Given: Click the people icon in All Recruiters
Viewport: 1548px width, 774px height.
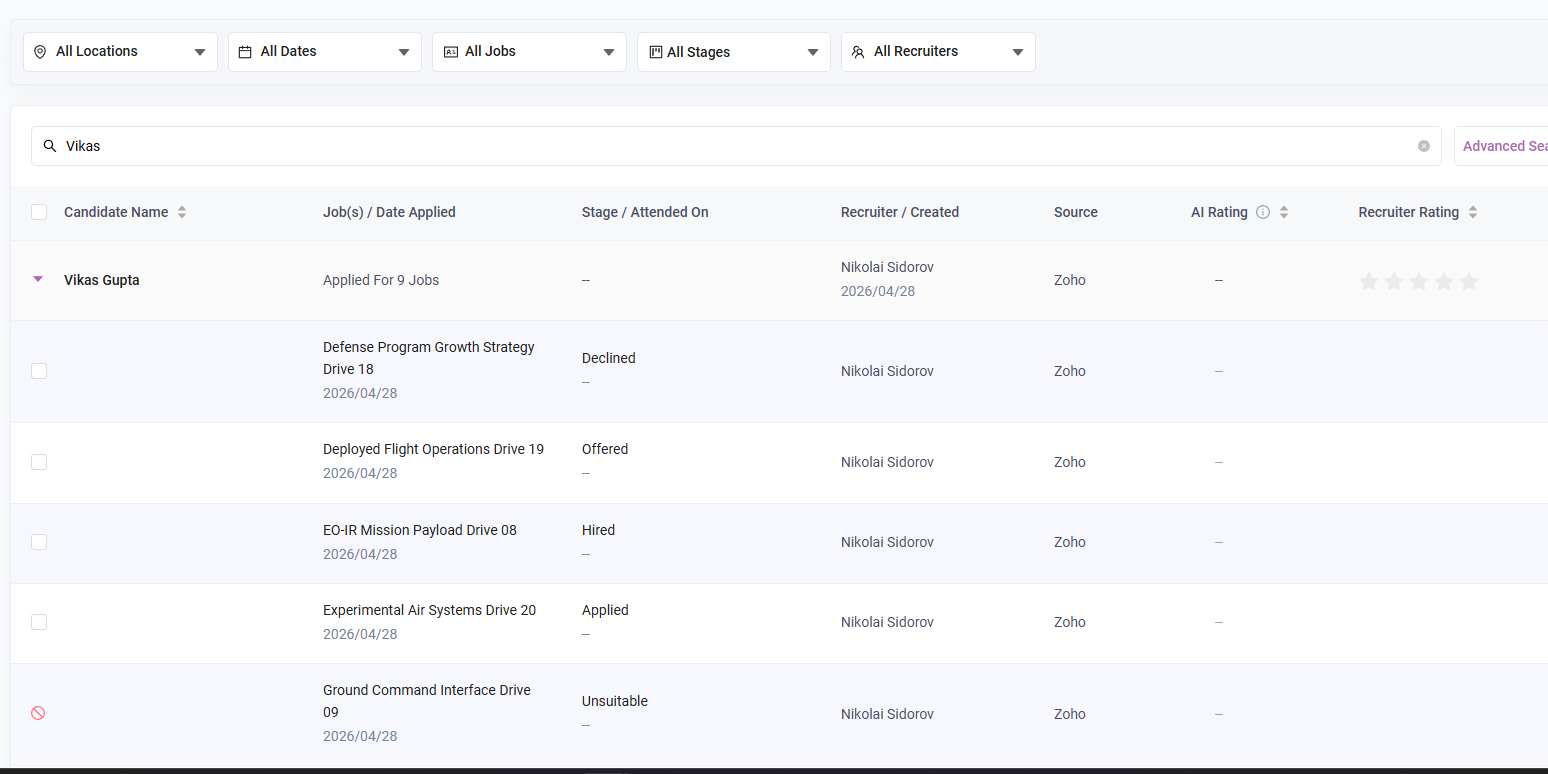Looking at the screenshot, I should (858, 52).
